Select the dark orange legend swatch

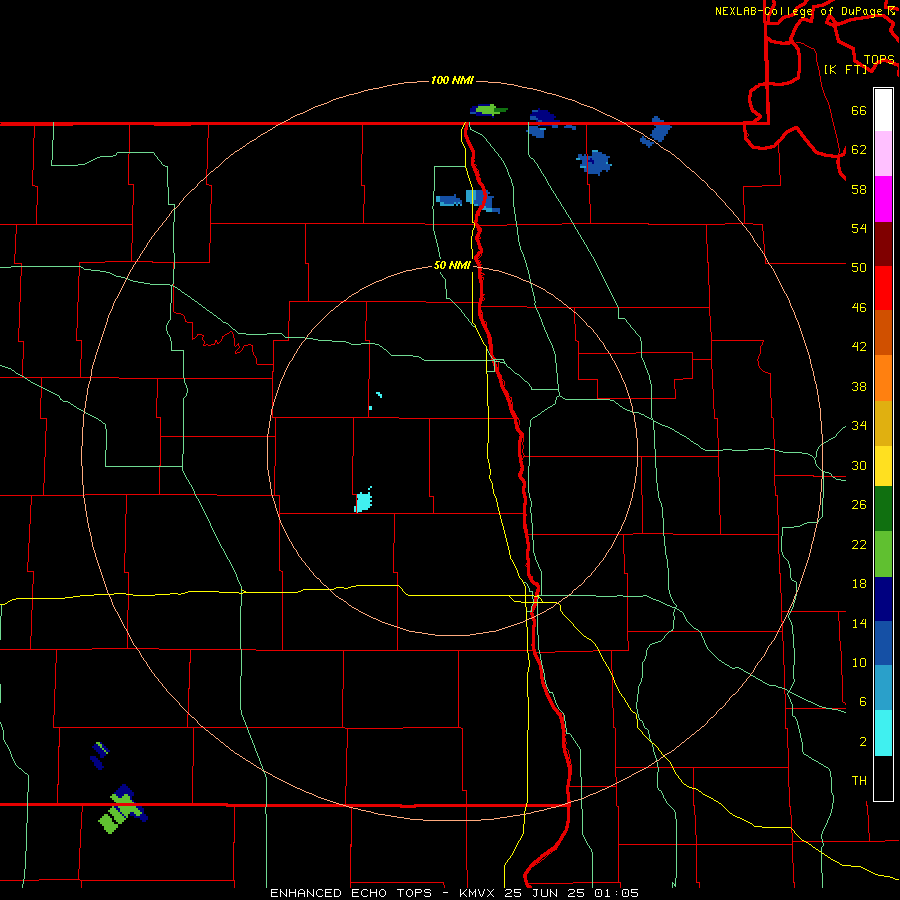coord(883,332)
